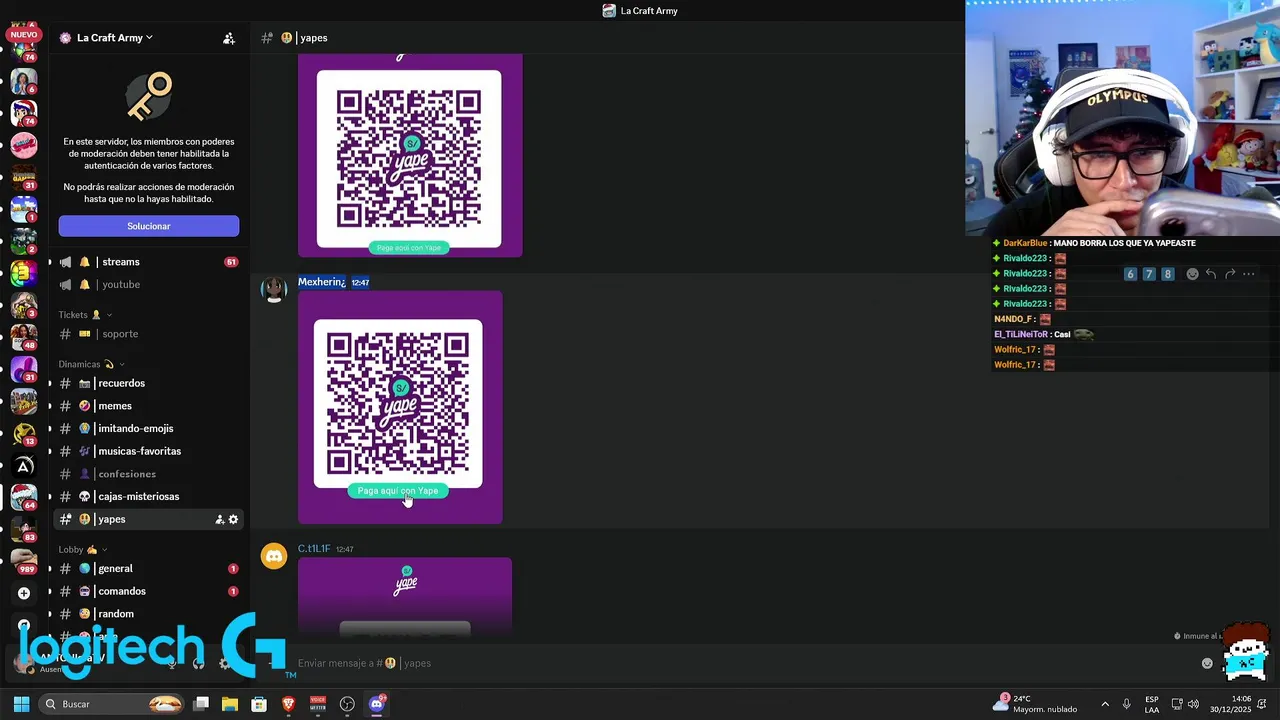Viewport: 1280px width, 720px height.
Task: Open the musicas-favoritas channel
Action: pyautogui.click(x=139, y=451)
